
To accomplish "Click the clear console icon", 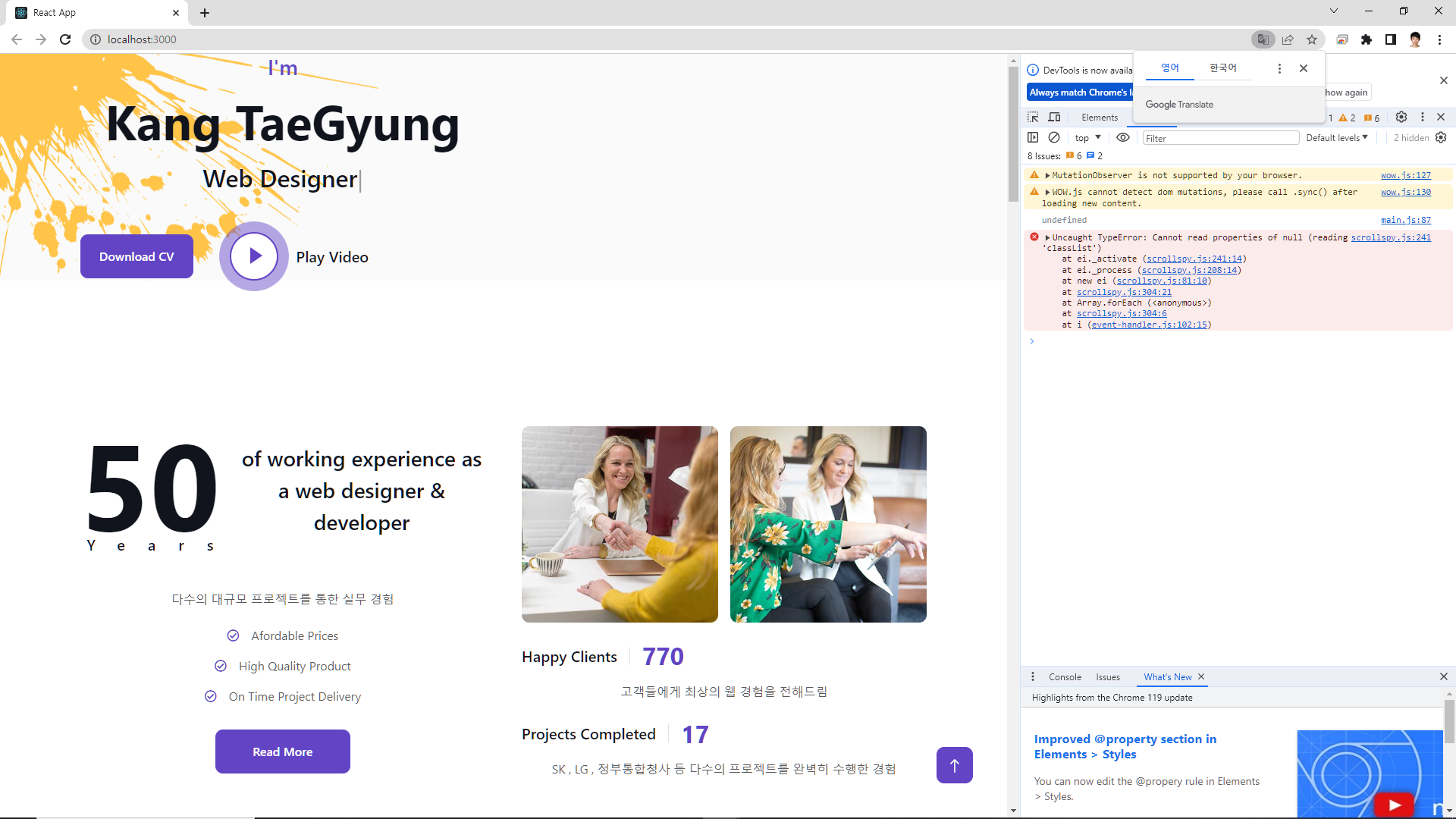I will pos(1054,137).
